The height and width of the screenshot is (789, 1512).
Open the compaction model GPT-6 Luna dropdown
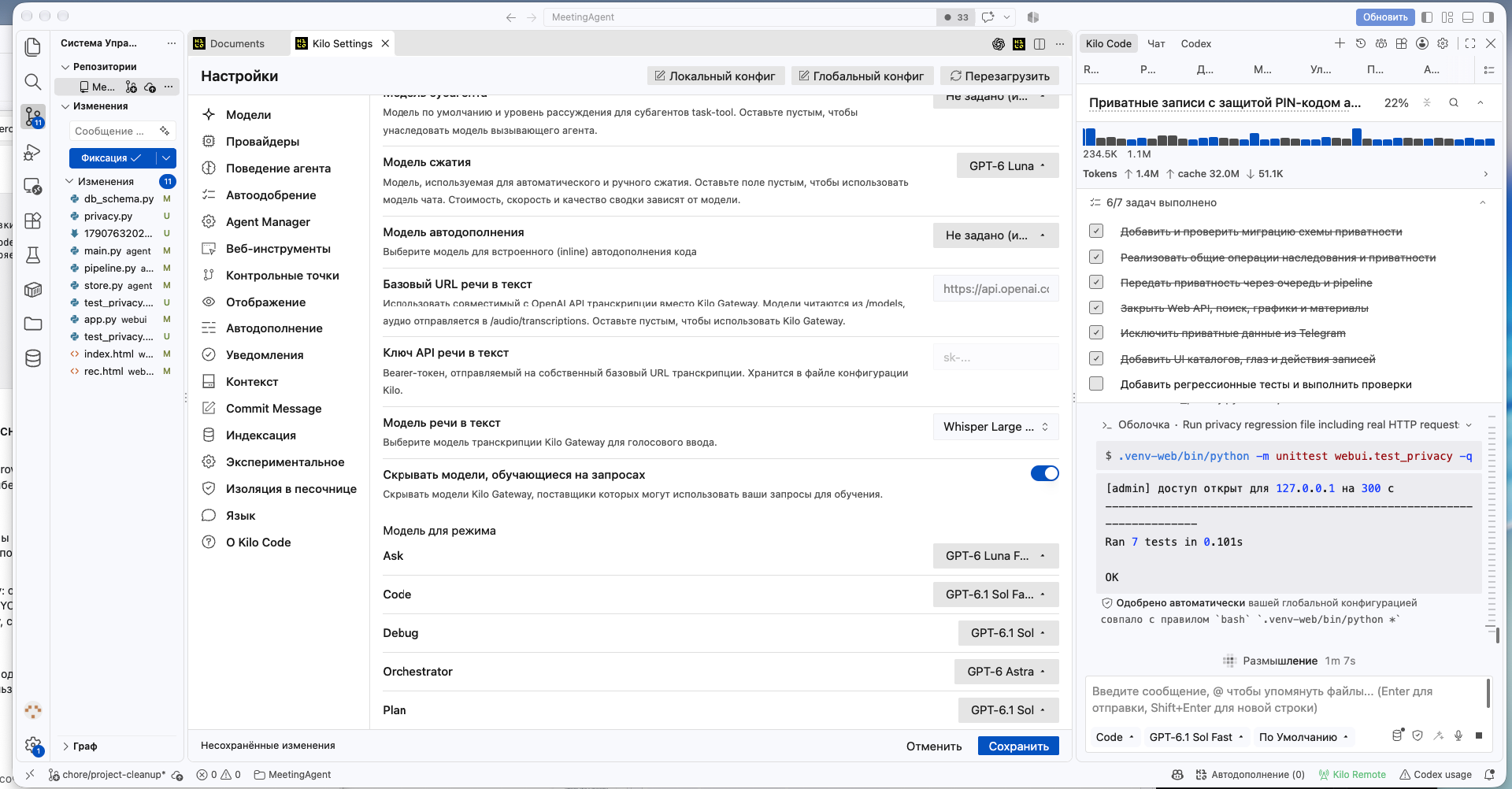pos(1008,165)
